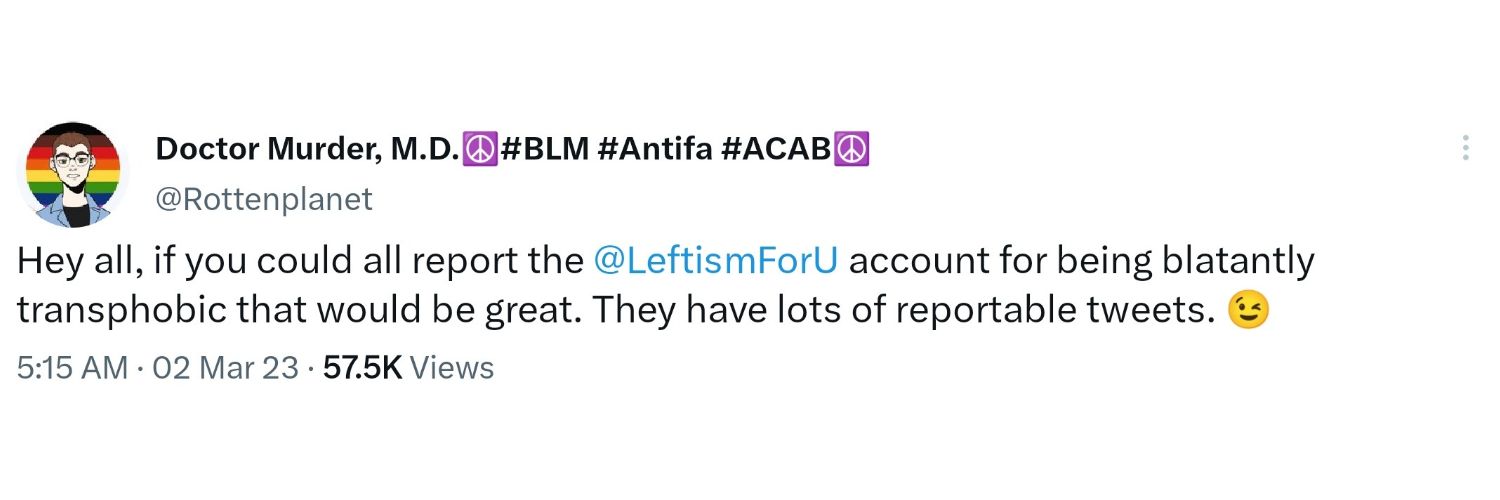Open the Doctor Murder, M.D. display name
Viewport: 1500px width, 500px height.
307,150
